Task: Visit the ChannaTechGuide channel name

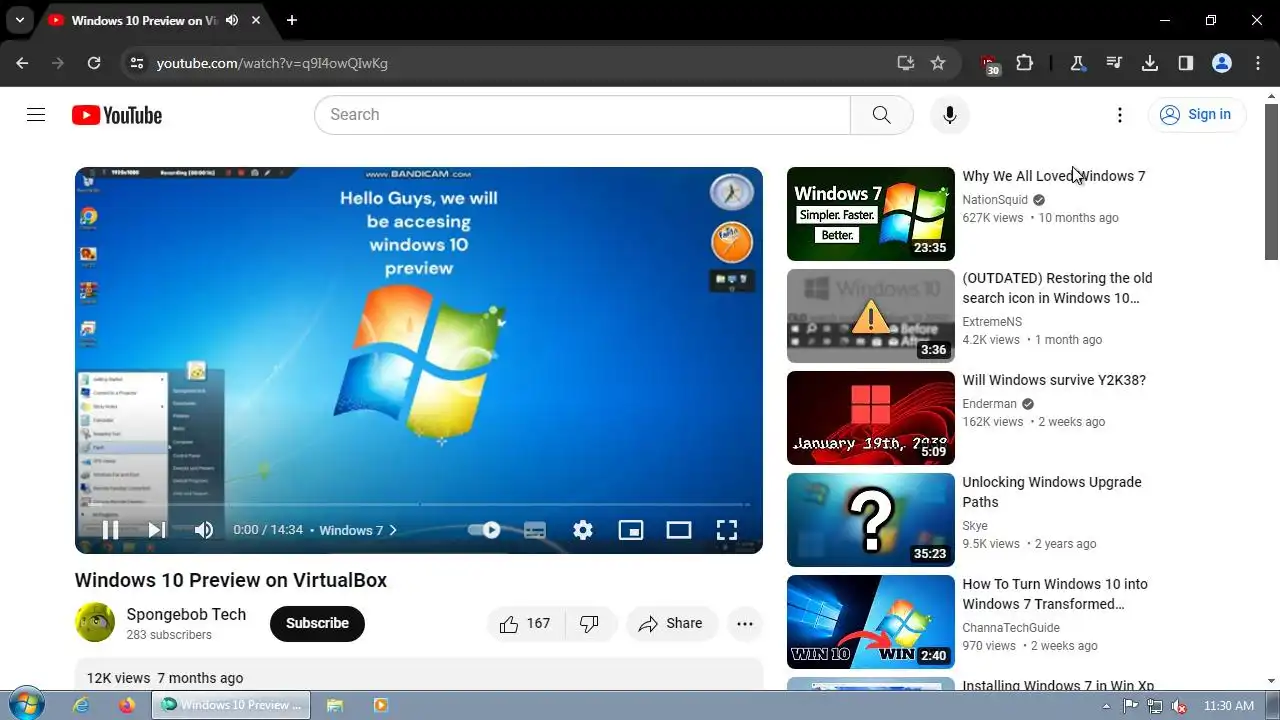Action: [1011, 628]
